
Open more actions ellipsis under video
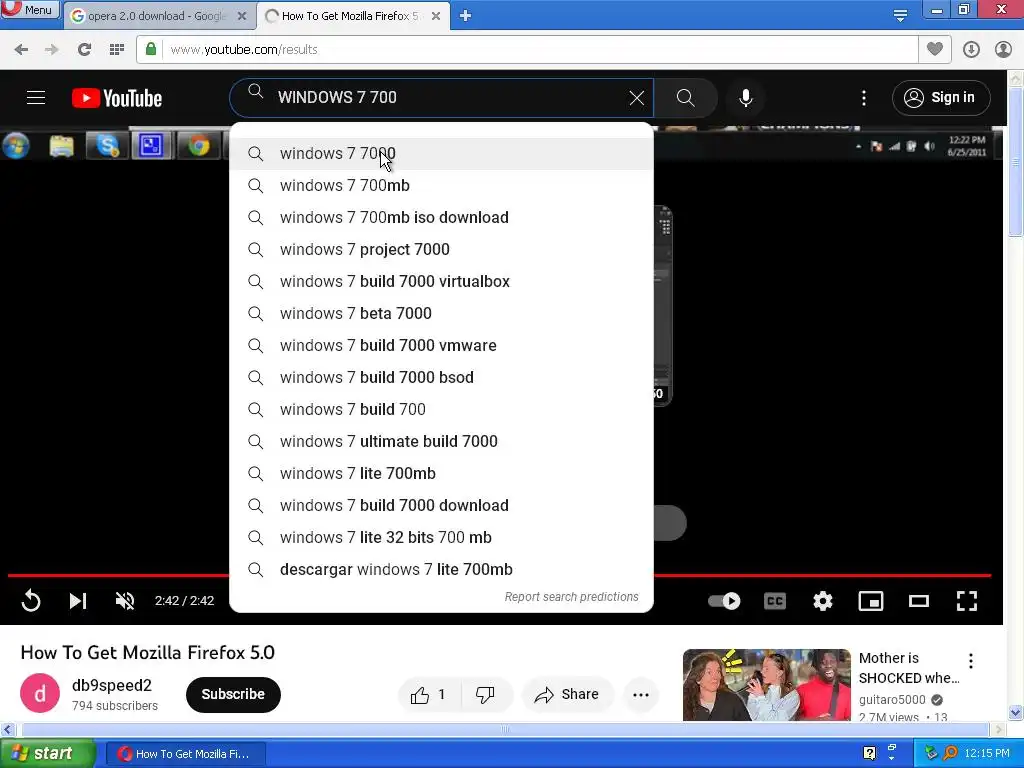tap(641, 695)
